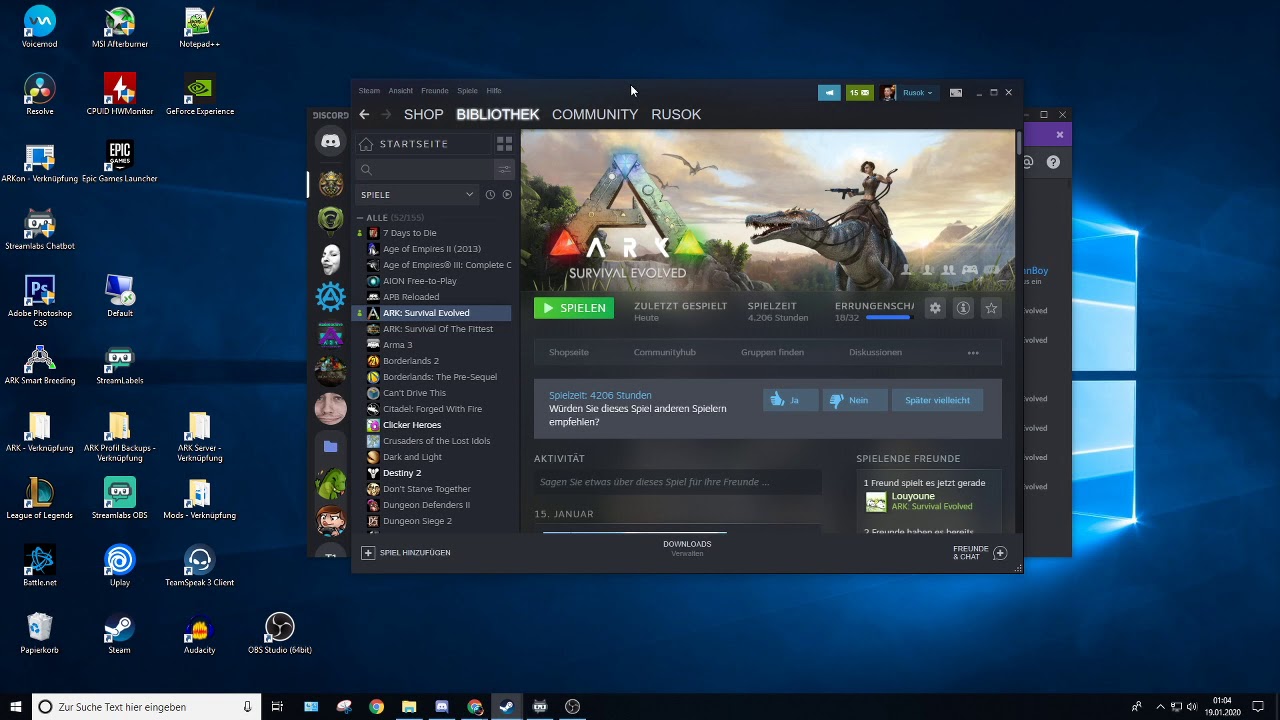
Task: Click Task View button on taskbar
Action: pyautogui.click(x=277, y=707)
